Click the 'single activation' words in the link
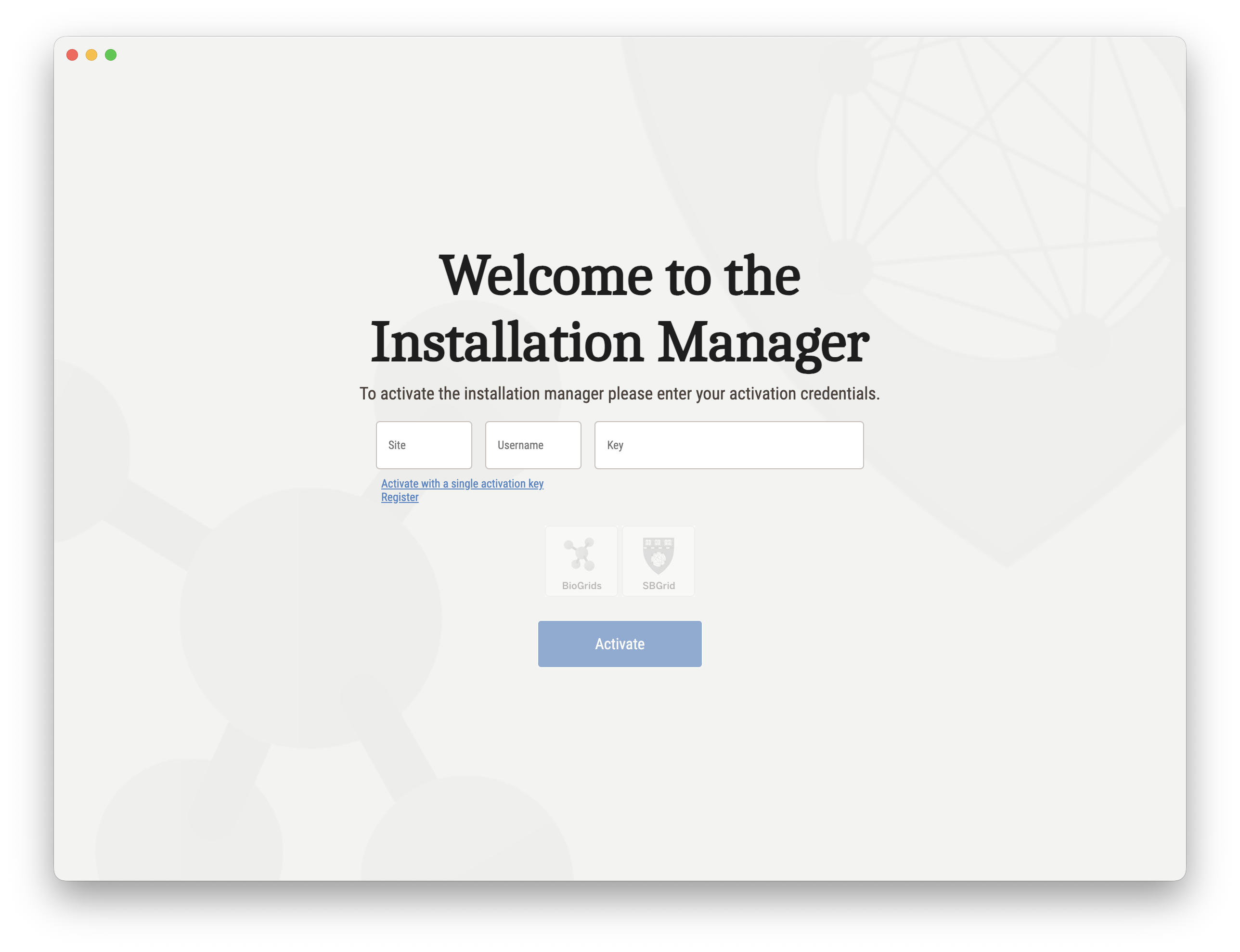 click(488, 483)
